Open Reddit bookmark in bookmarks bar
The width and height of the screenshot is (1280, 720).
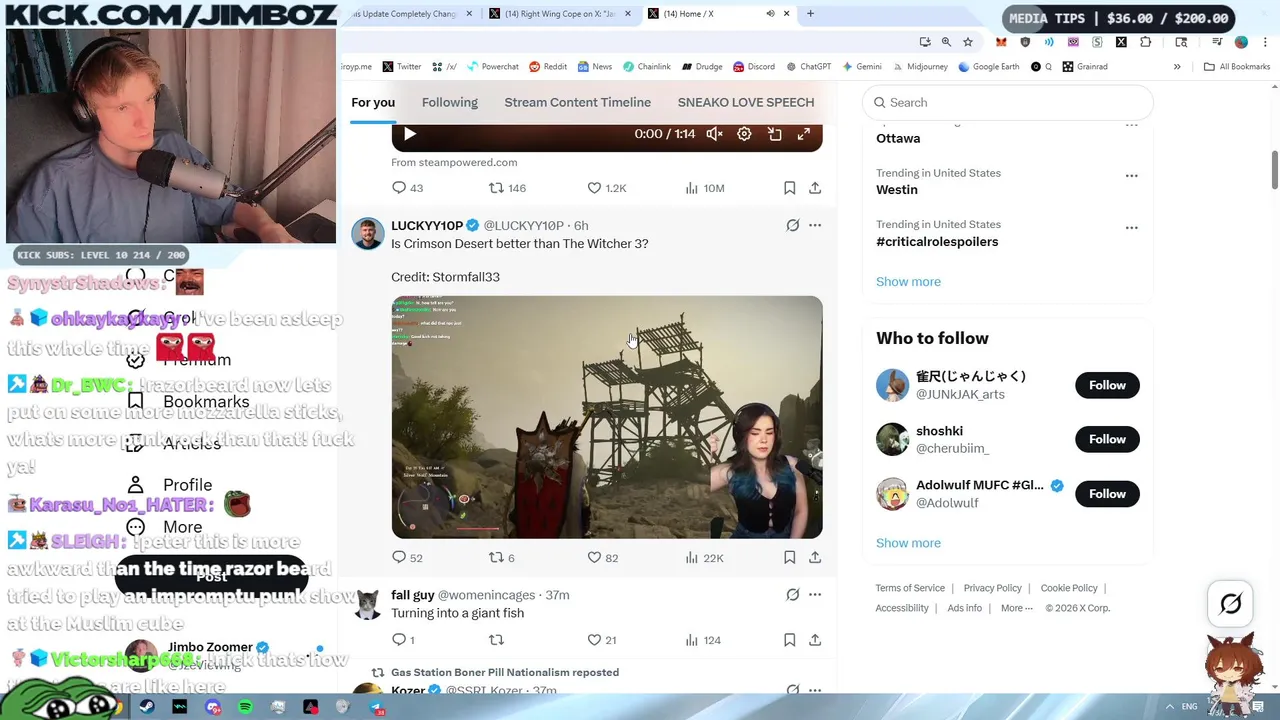(547, 67)
